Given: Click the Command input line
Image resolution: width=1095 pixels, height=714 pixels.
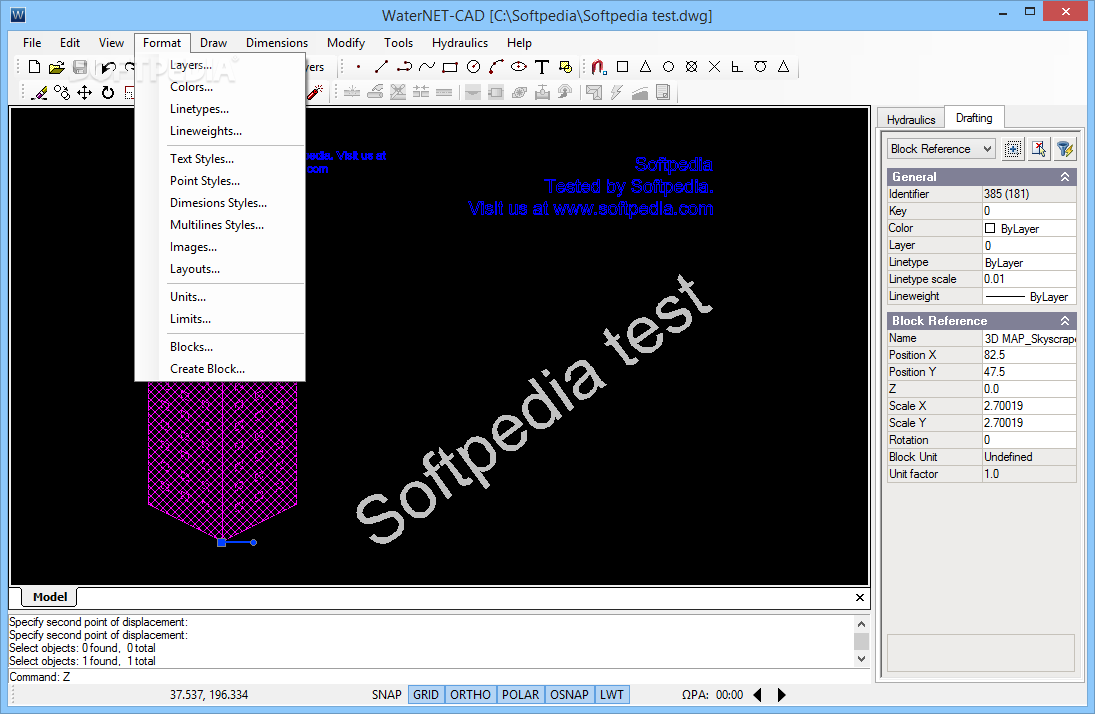Looking at the screenshot, I should coord(439,677).
